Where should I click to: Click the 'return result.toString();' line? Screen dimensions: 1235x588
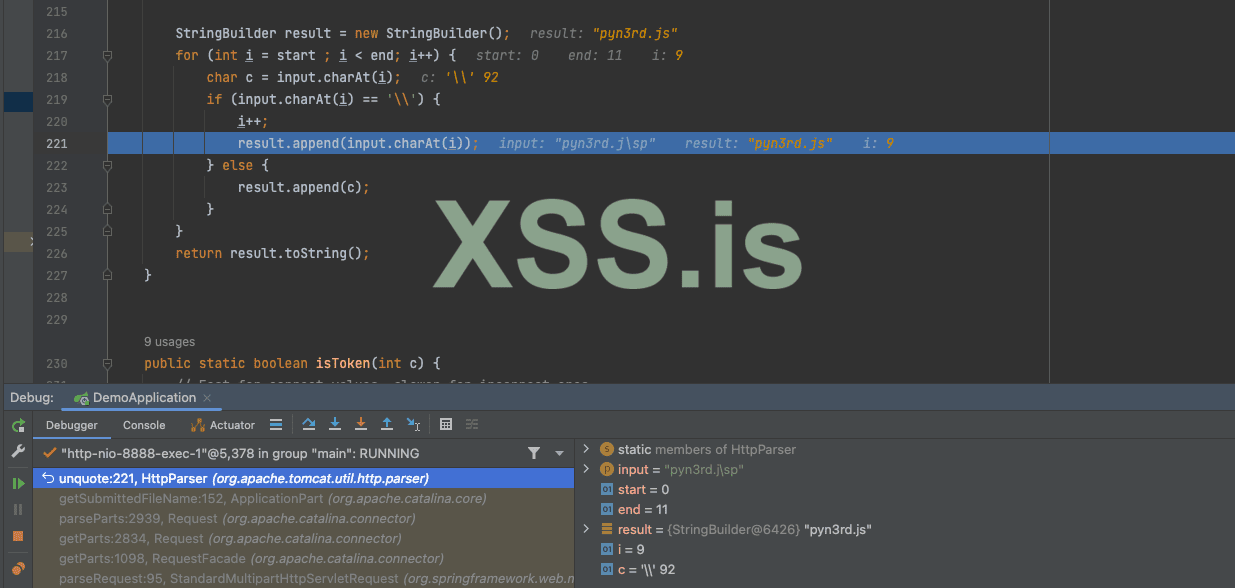point(272,254)
